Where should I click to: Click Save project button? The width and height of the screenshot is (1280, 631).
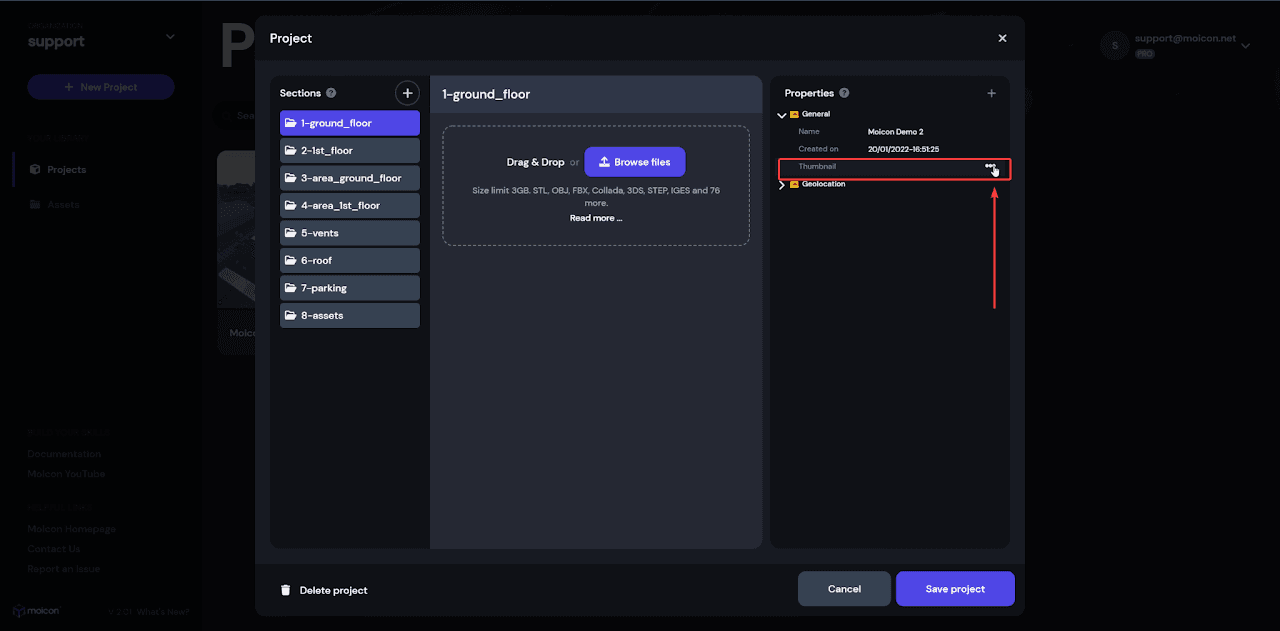(x=954, y=589)
